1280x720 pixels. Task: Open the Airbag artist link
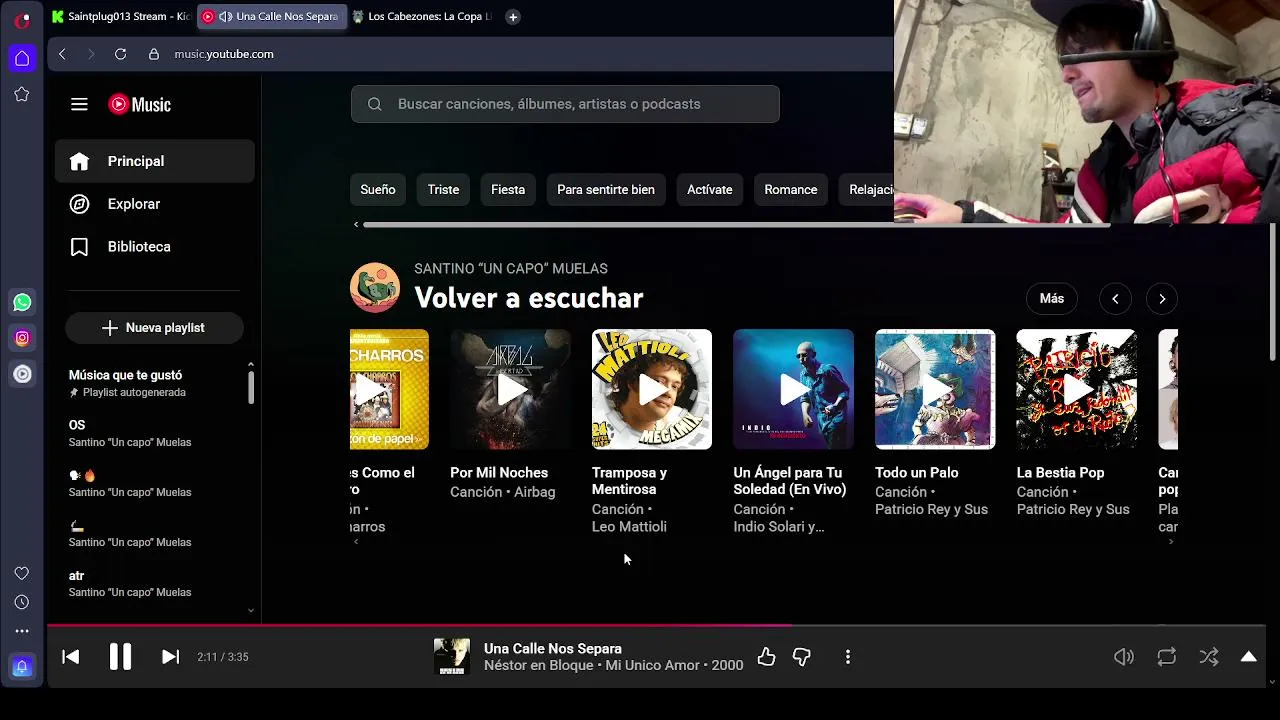[535, 492]
